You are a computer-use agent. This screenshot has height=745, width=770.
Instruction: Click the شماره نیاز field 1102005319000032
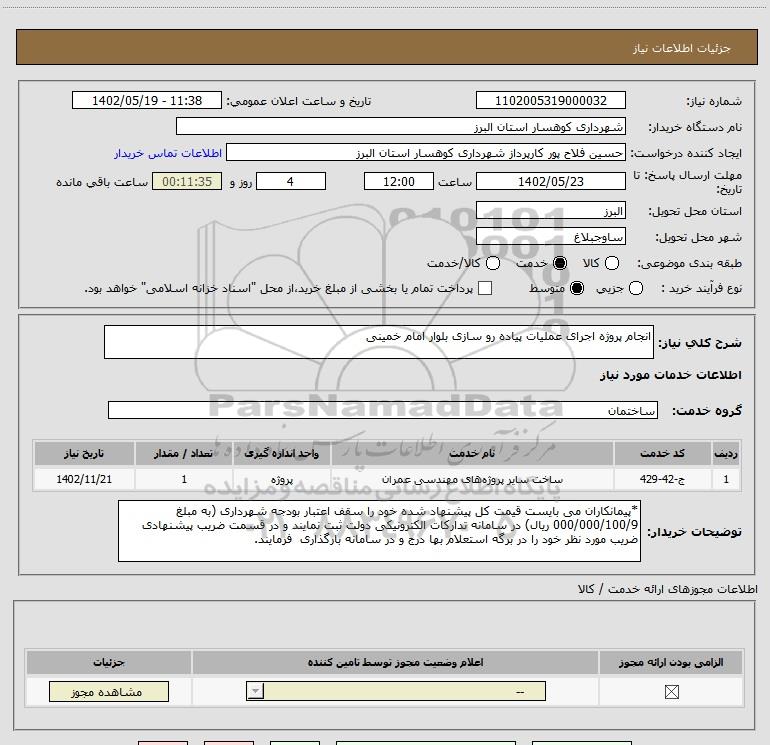[x=550, y=100]
